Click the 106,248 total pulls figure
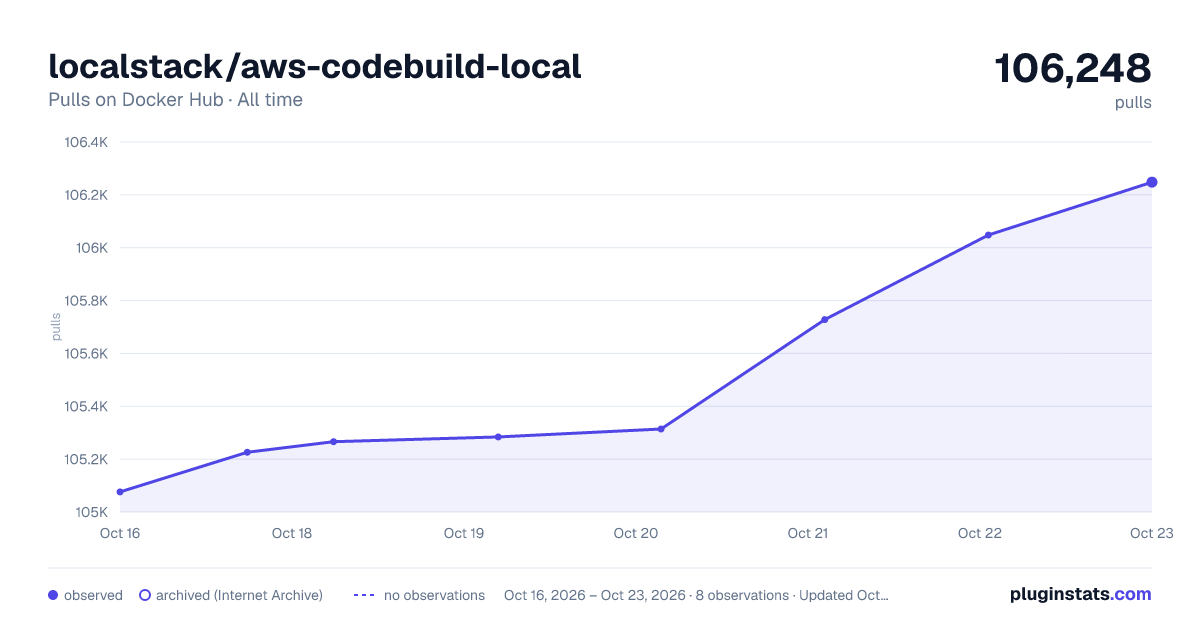Screen dimensions: 1200x630 [x=1073, y=69]
